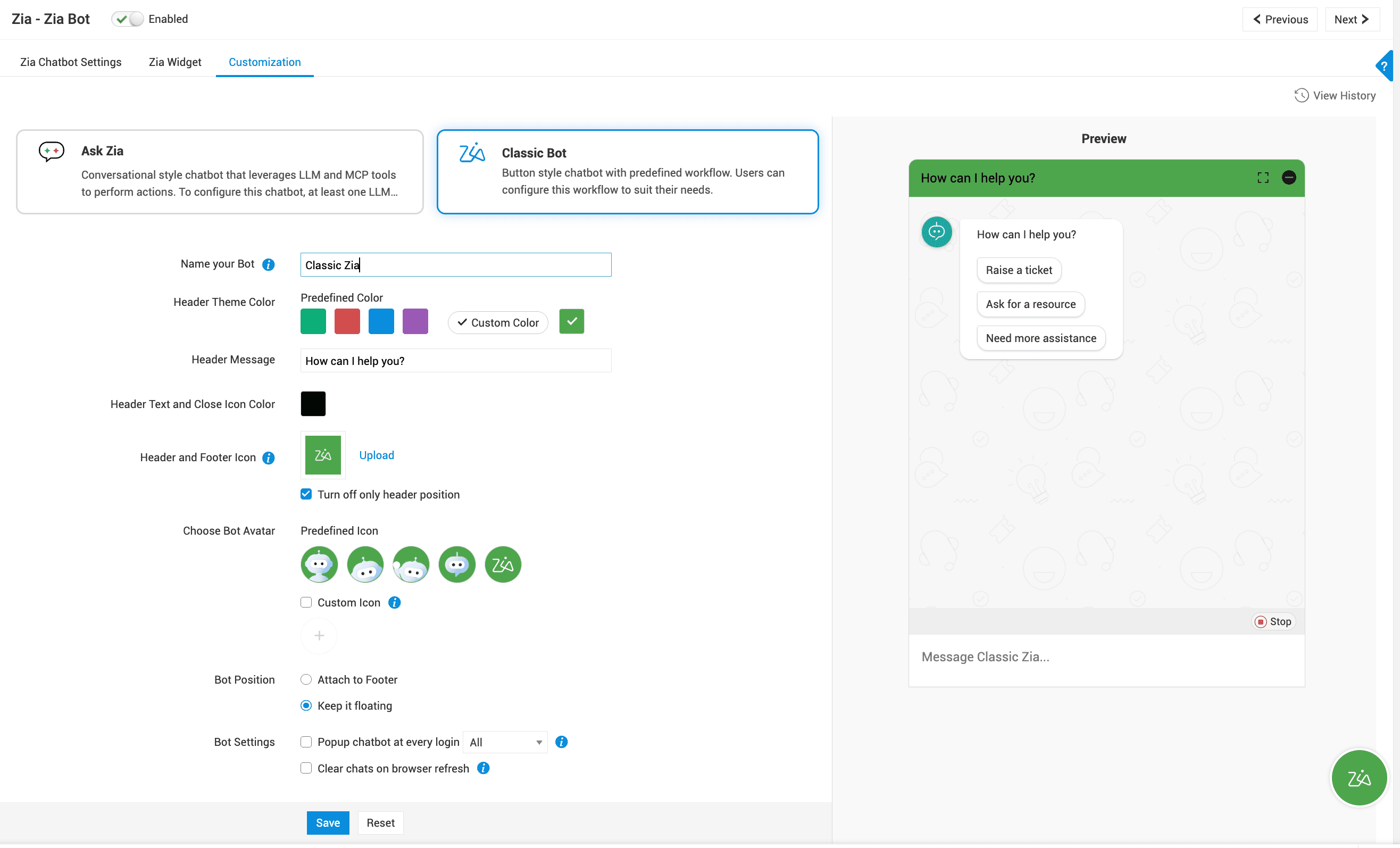Image resolution: width=1400 pixels, height=848 pixels.
Task: Enable Clear chats on browser refresh
Action: point(306,768)
